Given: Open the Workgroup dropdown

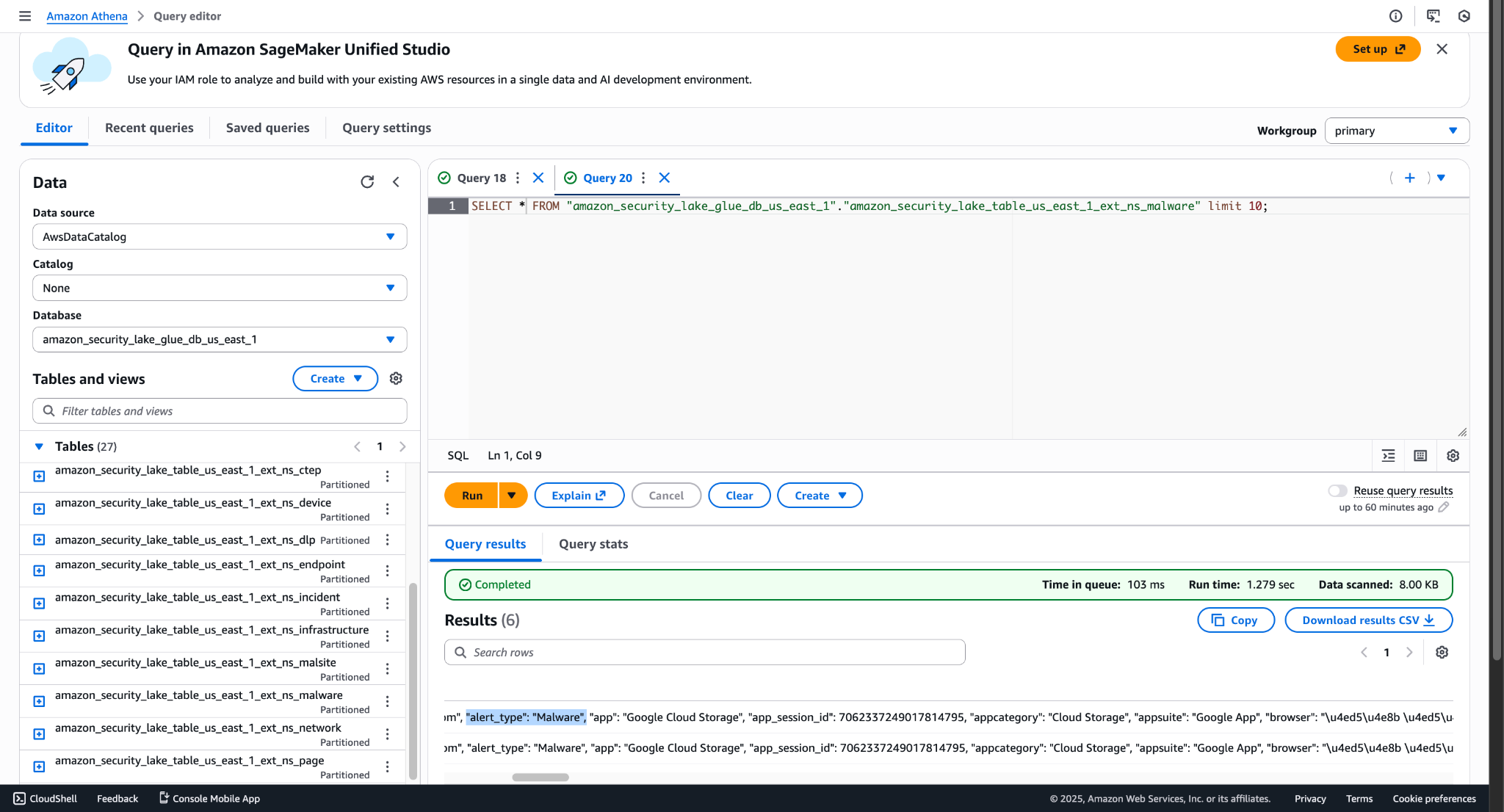Looking at the screenshot, I should [1397, 131].
